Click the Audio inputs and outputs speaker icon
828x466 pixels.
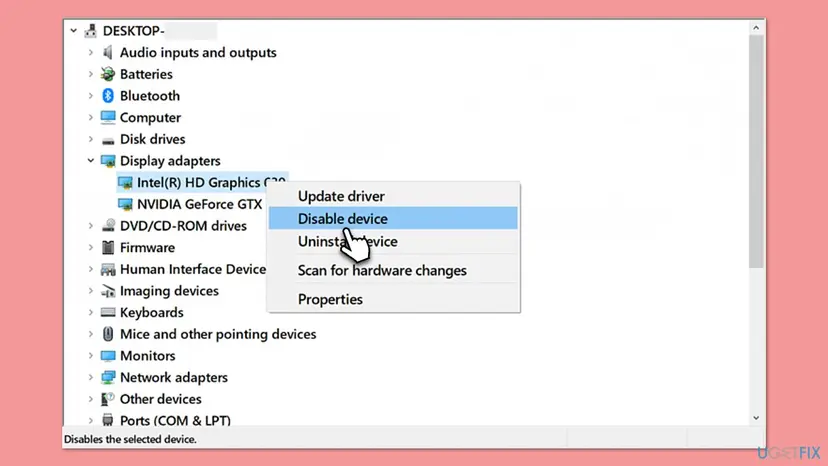pyautogui.click(x=108, y=52)
